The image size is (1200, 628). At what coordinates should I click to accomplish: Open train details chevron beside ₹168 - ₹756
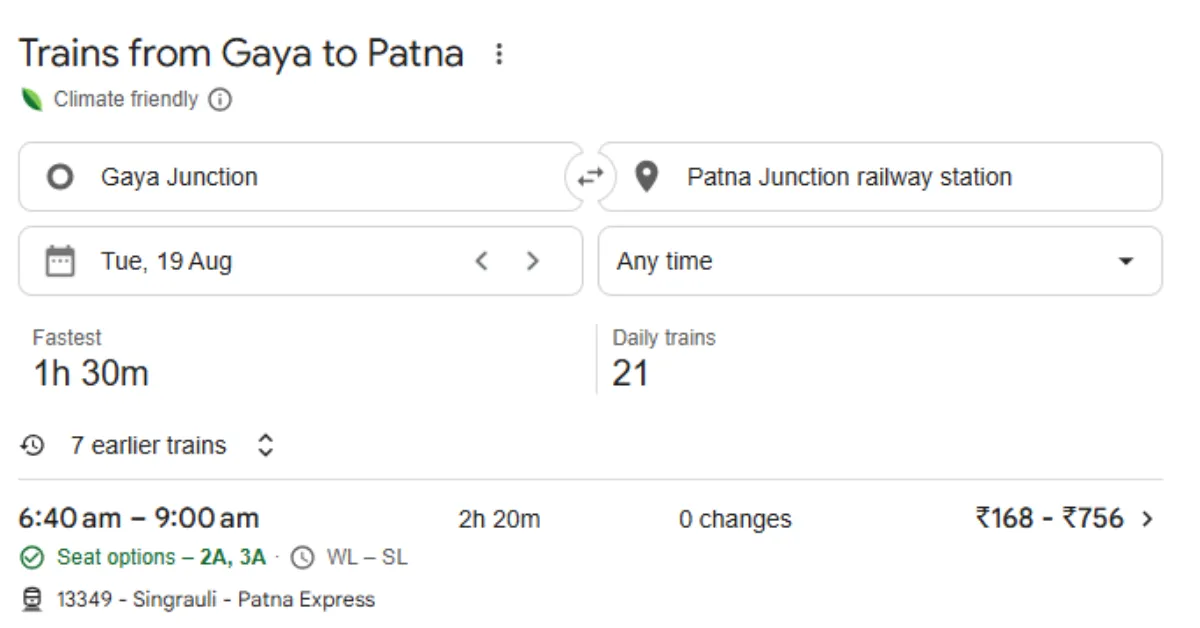click(1147, 519)
